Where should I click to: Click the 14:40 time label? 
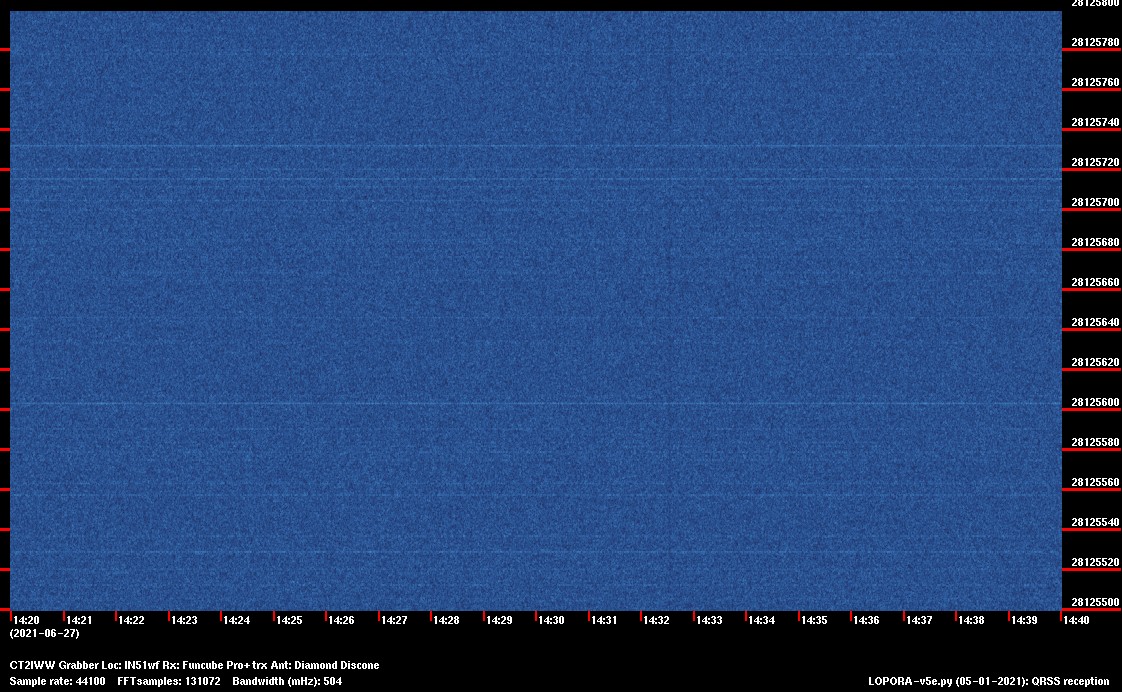(x=1076, y=620)
